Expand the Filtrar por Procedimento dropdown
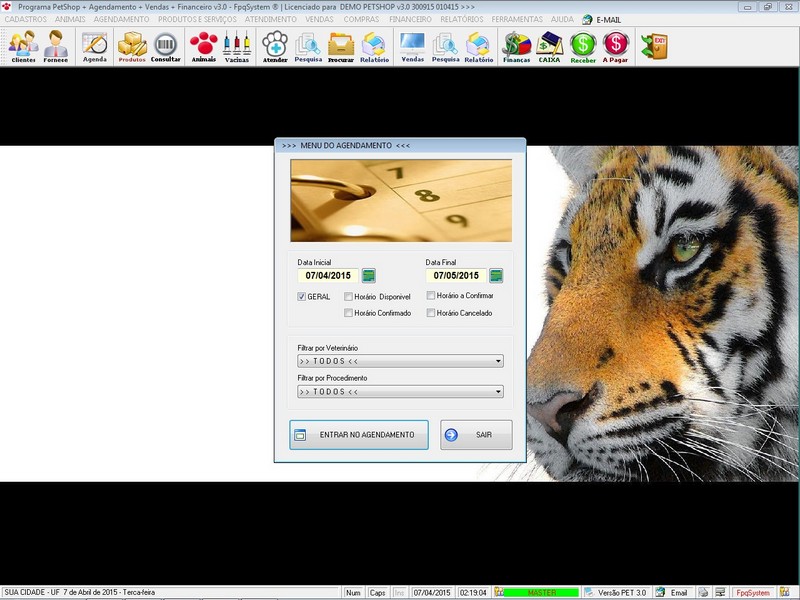The height and width of the screenshot is (600, 800). (498, 392)
